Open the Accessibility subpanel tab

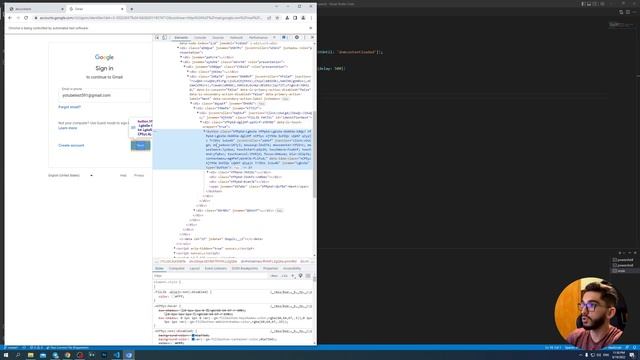pos(292,269)
